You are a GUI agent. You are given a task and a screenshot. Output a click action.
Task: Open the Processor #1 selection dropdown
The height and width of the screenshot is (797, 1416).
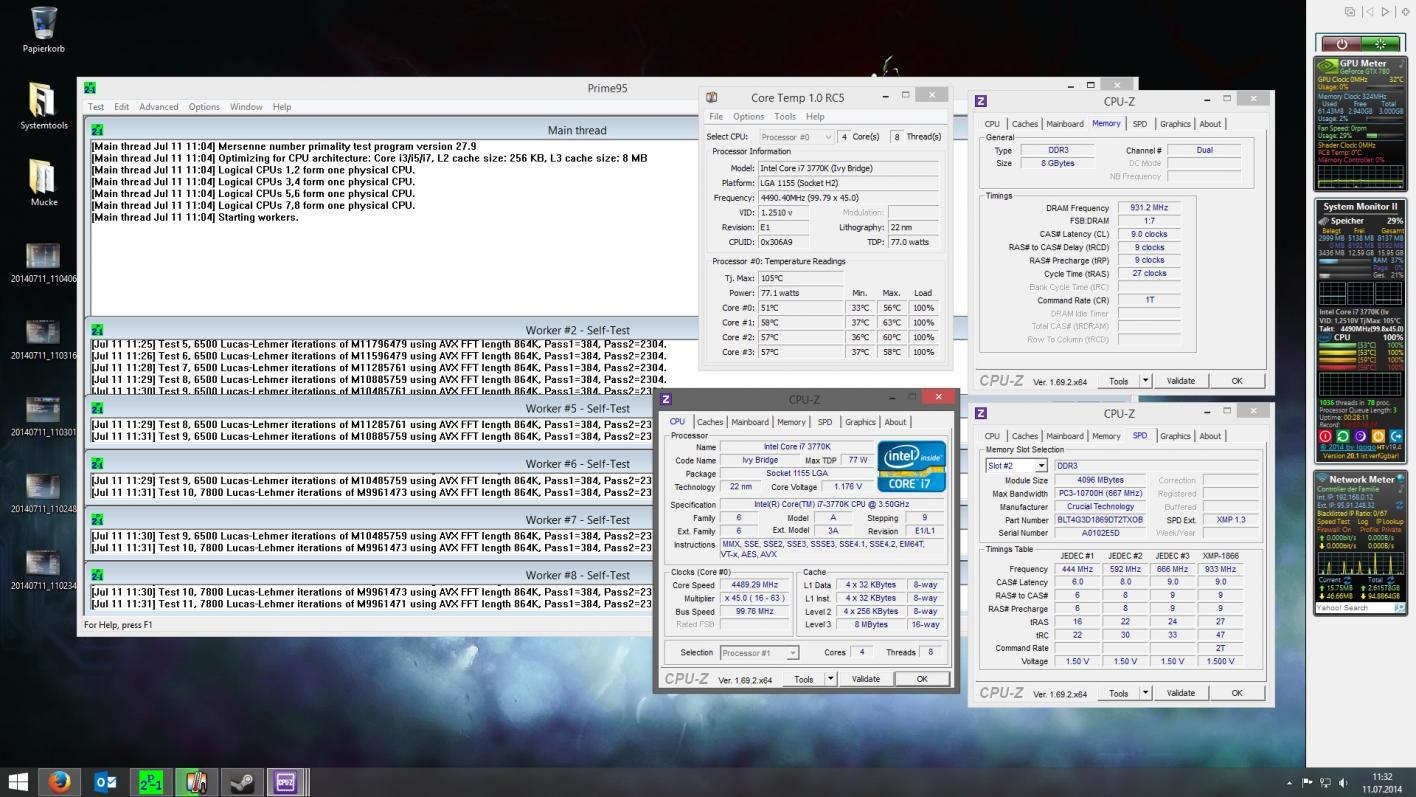759,653
